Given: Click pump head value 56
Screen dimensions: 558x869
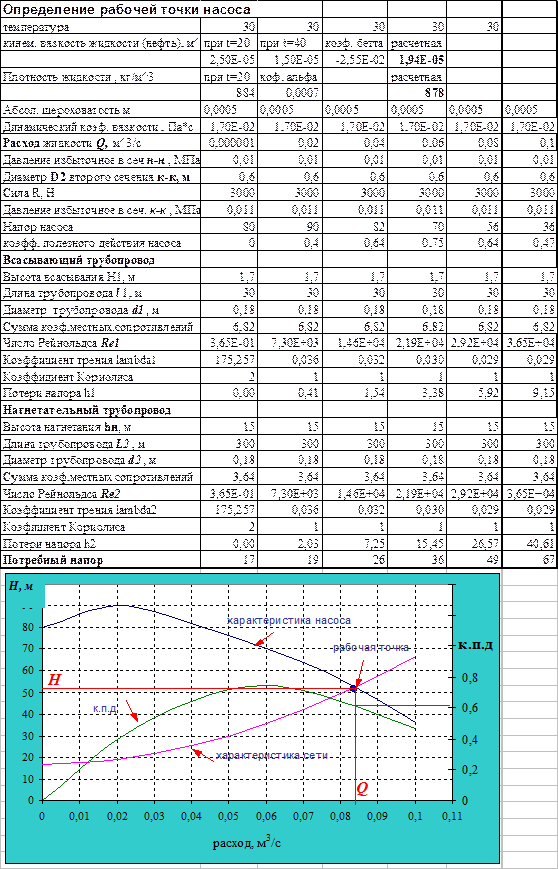Looking at the screenshot, I should coord(493,227).
